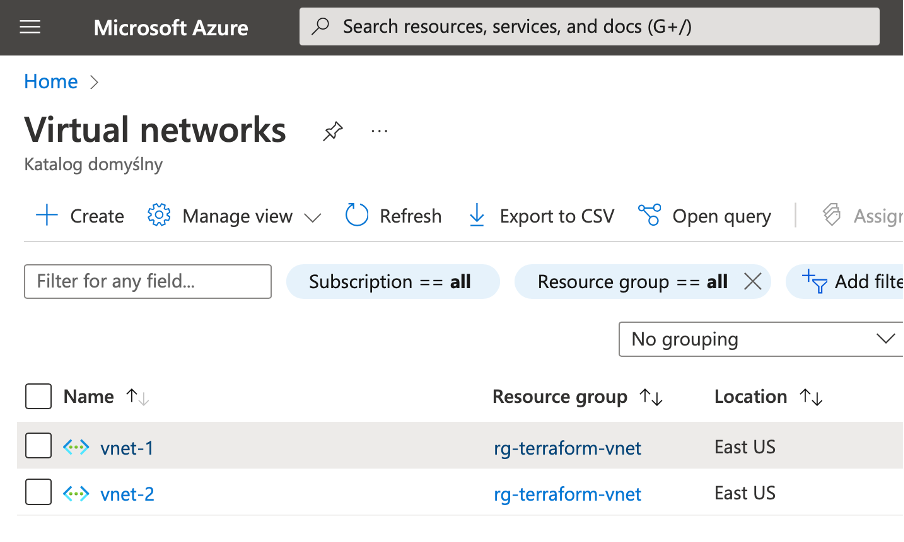Click the Microsoft Azure title

point(171,28)
